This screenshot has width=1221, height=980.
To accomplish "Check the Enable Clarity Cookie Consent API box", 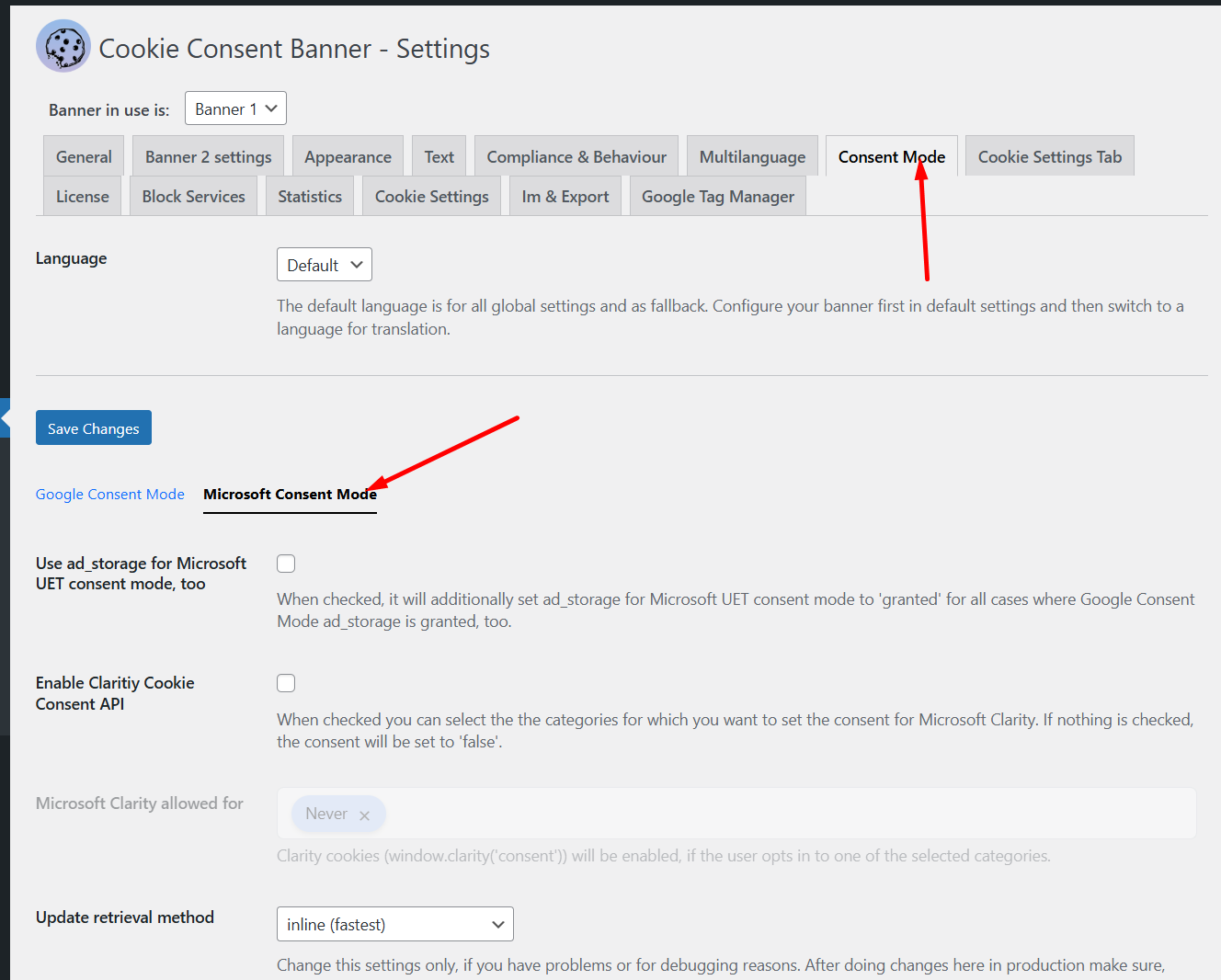I will 286,682.
